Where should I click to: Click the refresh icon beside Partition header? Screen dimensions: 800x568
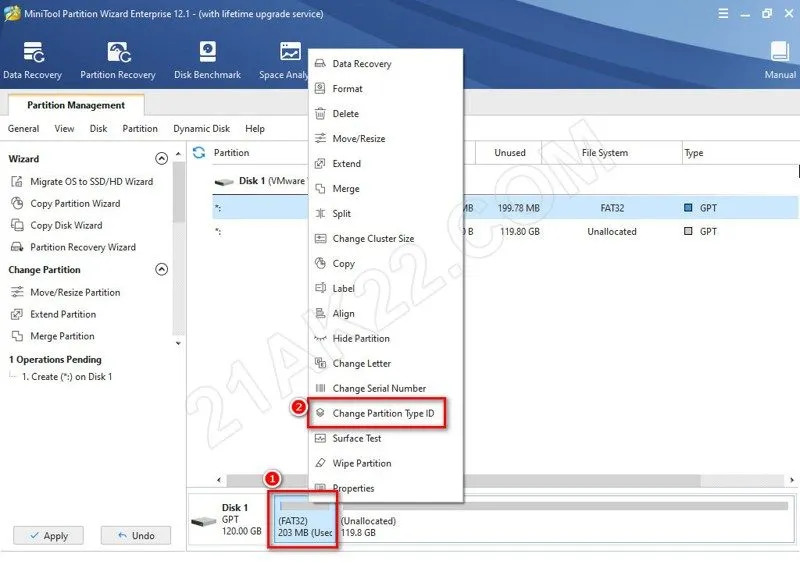tap(199, 153)
